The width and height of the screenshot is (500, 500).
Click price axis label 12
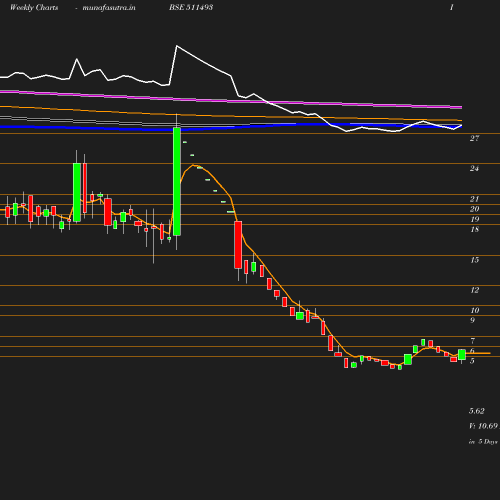tap(474, 290)
